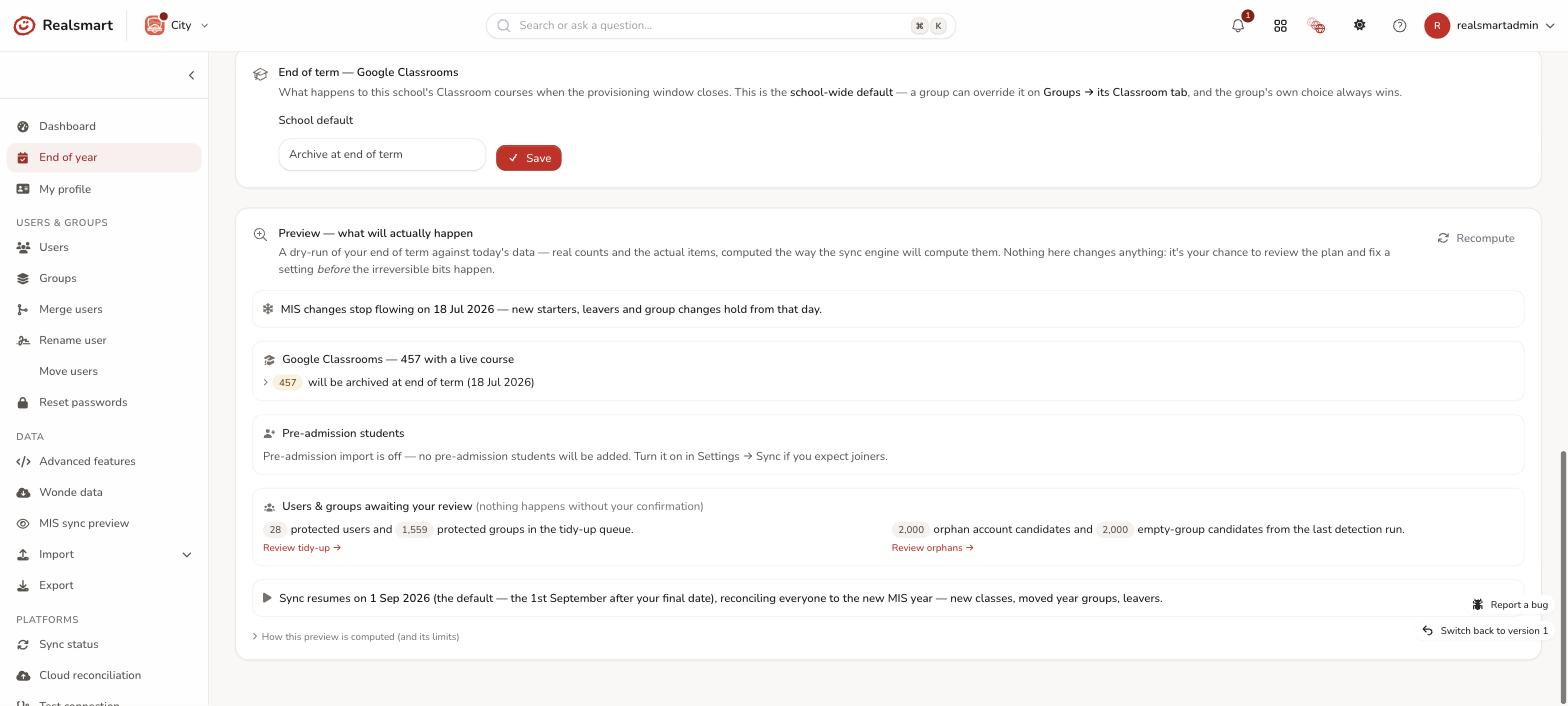
Task: Select End of year in the sidebar
Action: [x=104, y=157]
